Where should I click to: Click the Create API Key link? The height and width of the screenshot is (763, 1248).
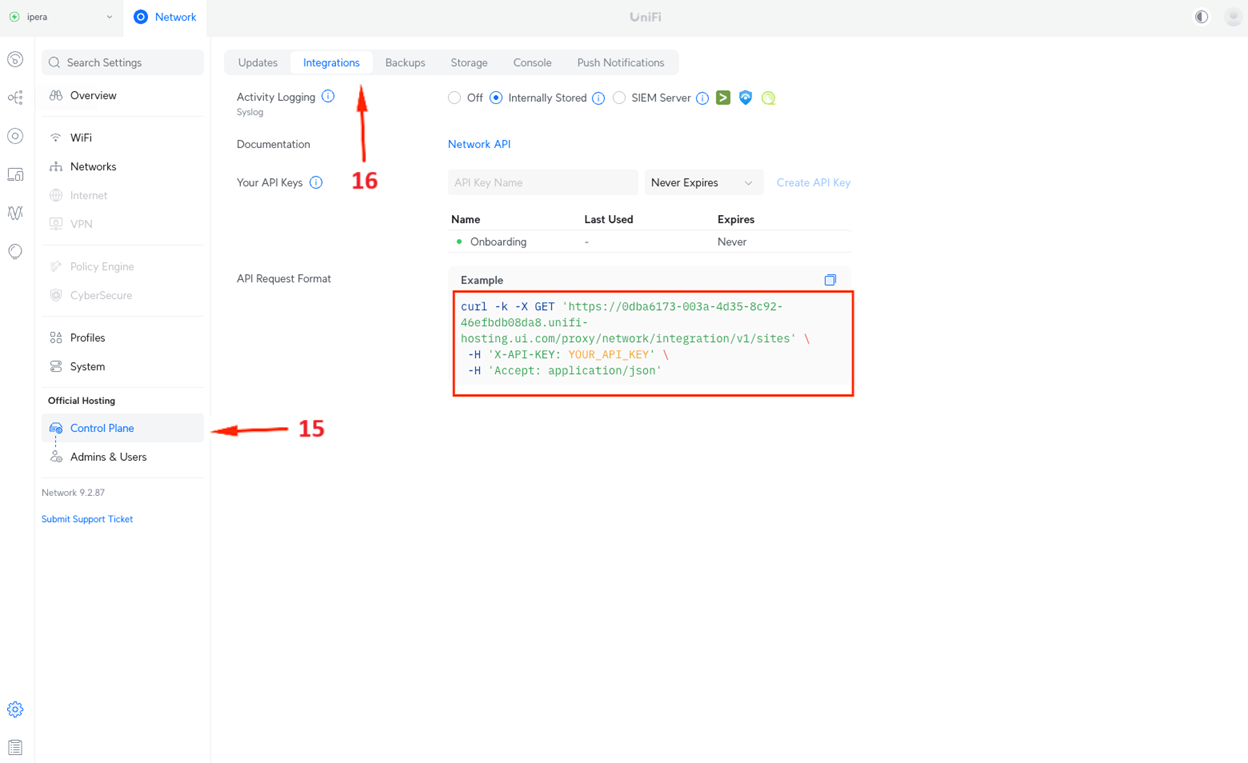(813, 183)
